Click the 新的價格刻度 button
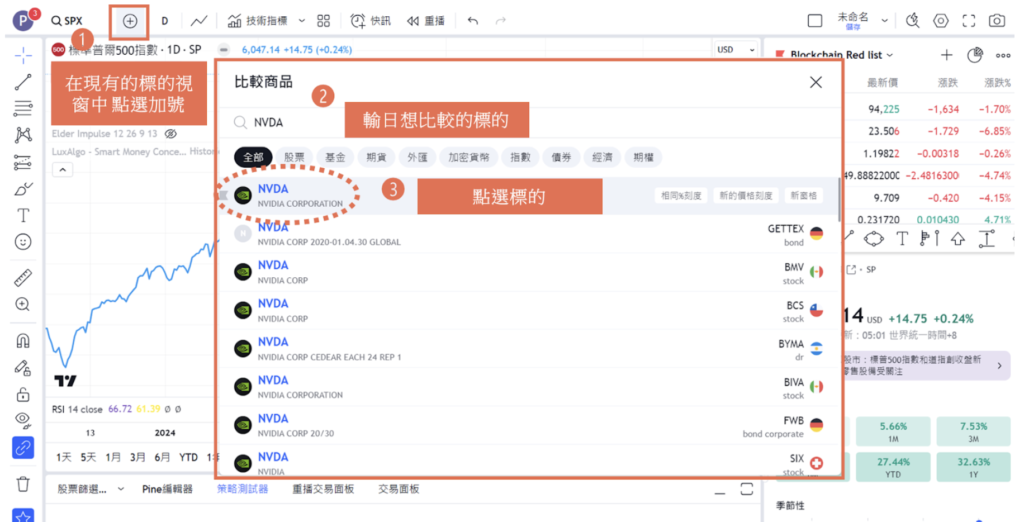Image resolution: width=1024 pixels, height=522 pixels. (746, 195)
